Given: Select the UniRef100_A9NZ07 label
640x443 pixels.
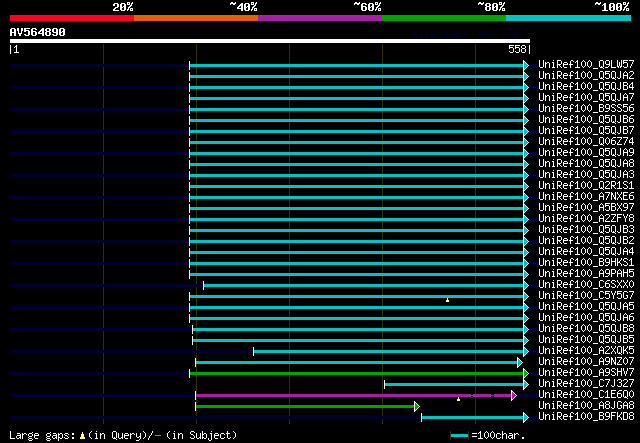Looking at the screenshot, I should (586, 361).
